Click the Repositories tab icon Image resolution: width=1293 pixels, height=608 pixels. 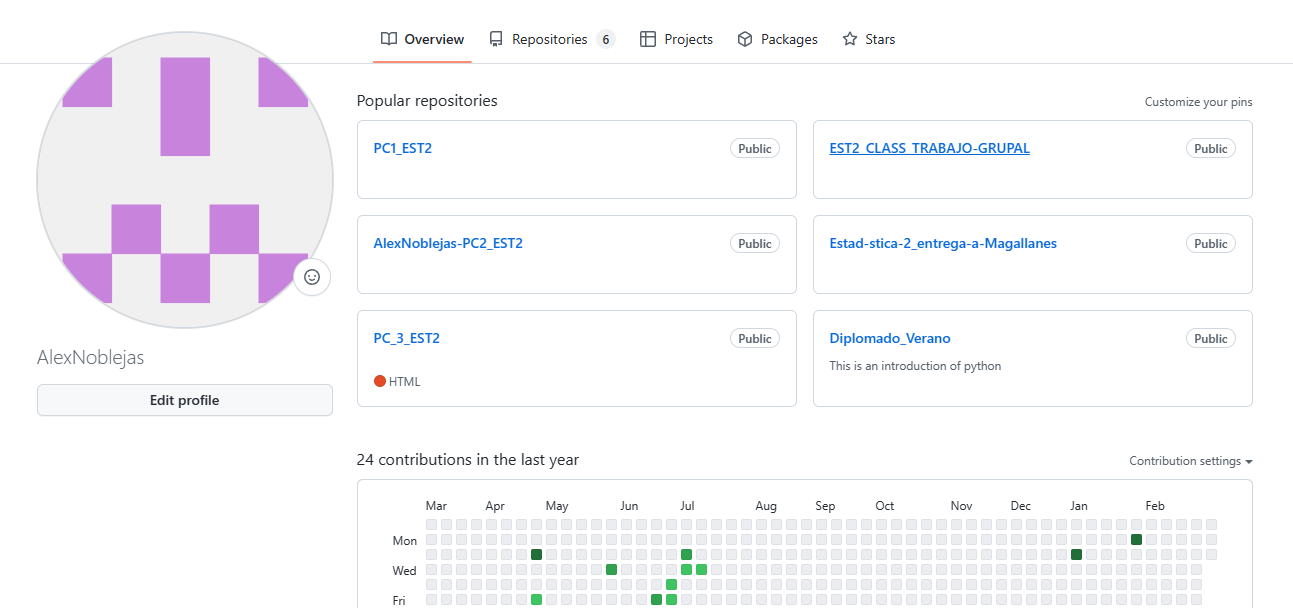click(496, 39)
